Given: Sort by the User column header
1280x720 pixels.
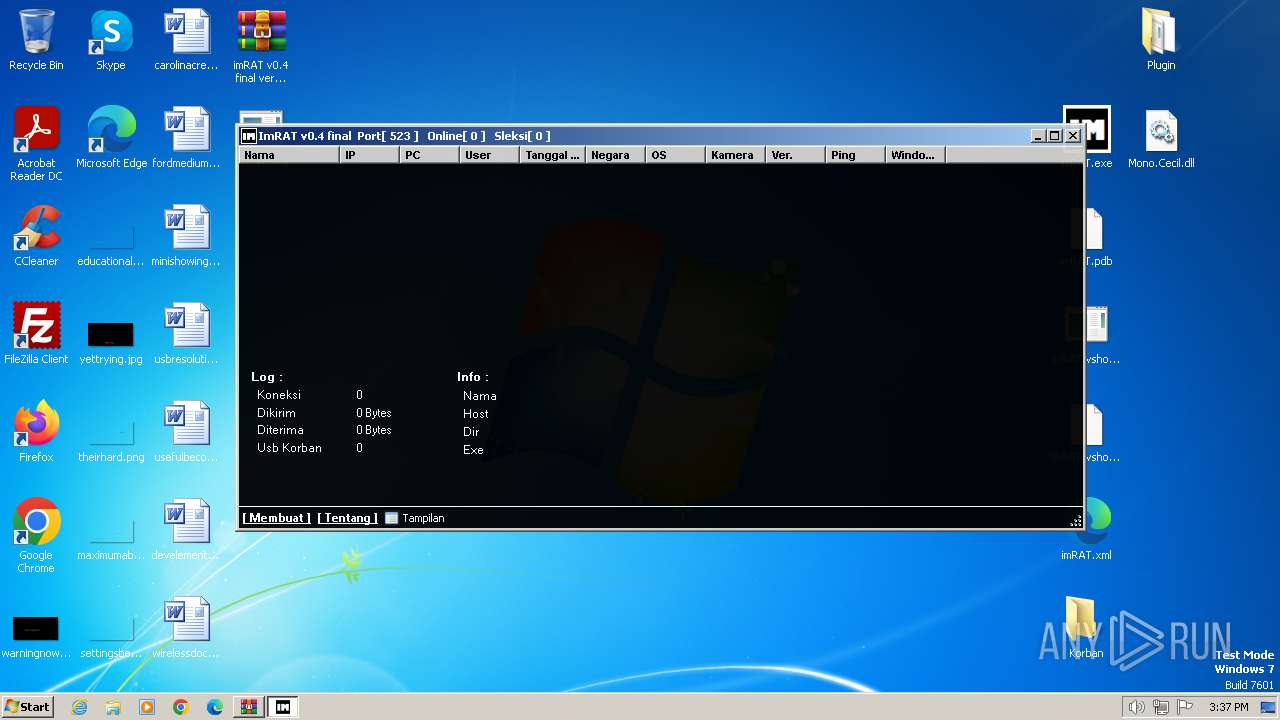Looking at the screenshot, I should pos(490,155).
